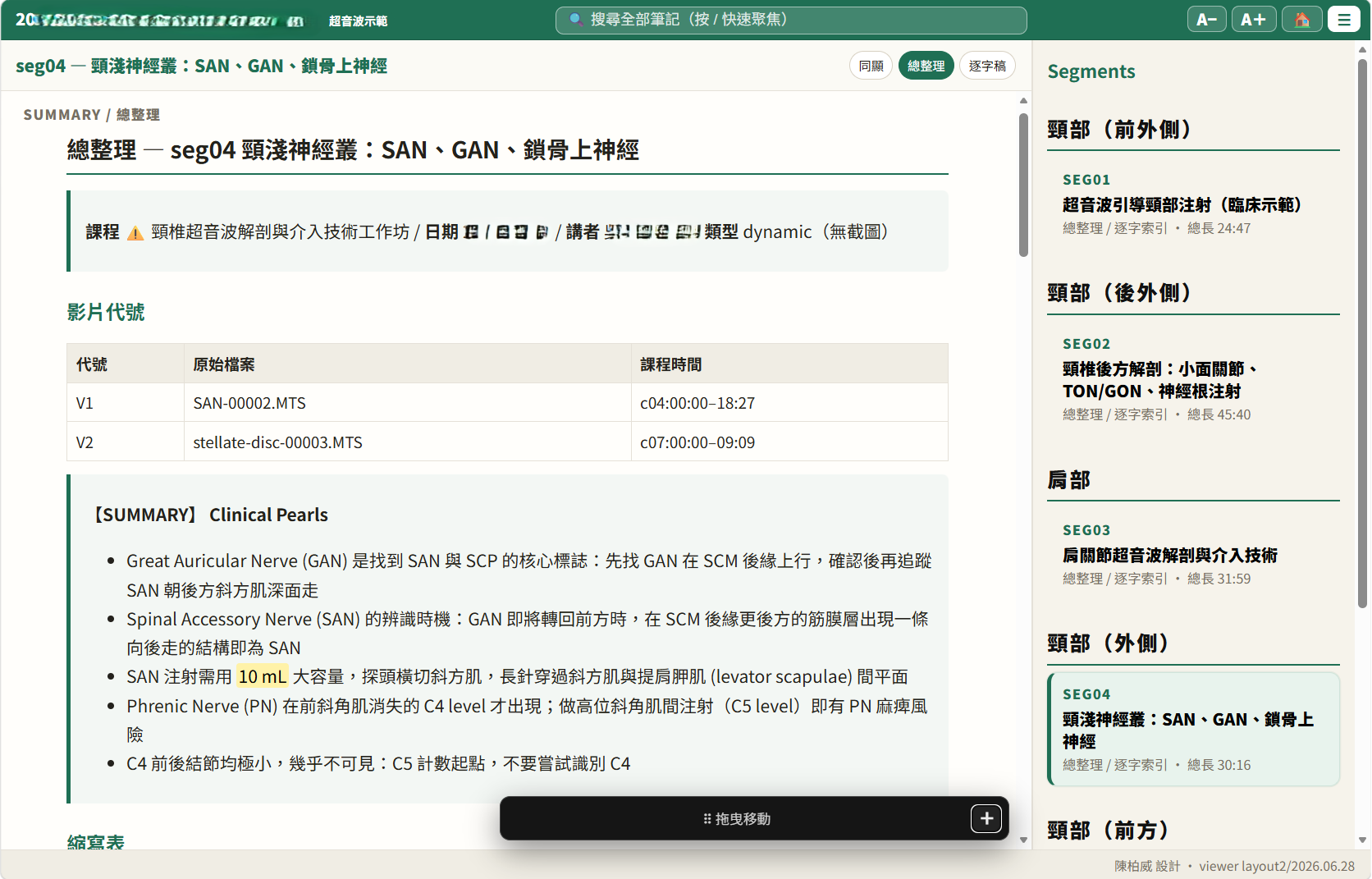Click the SAN-00002.MTS file cell
This screenshot has width=1372, height=879.
[x=407, y=403]
